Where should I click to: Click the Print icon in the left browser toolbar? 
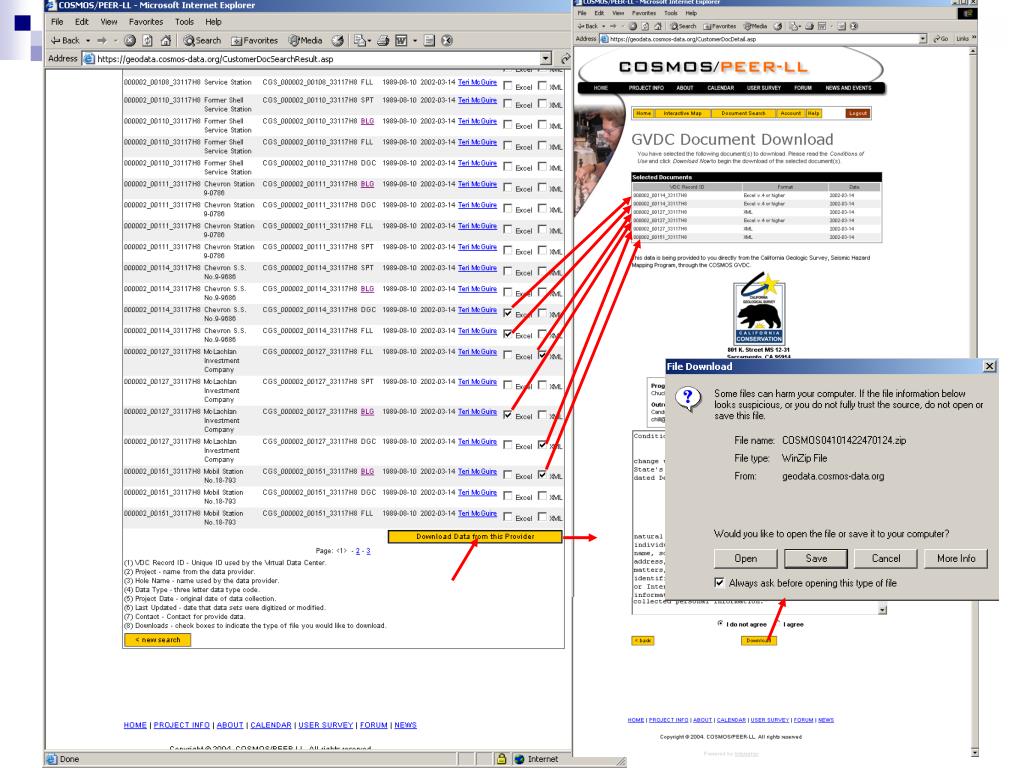[383, 40]
